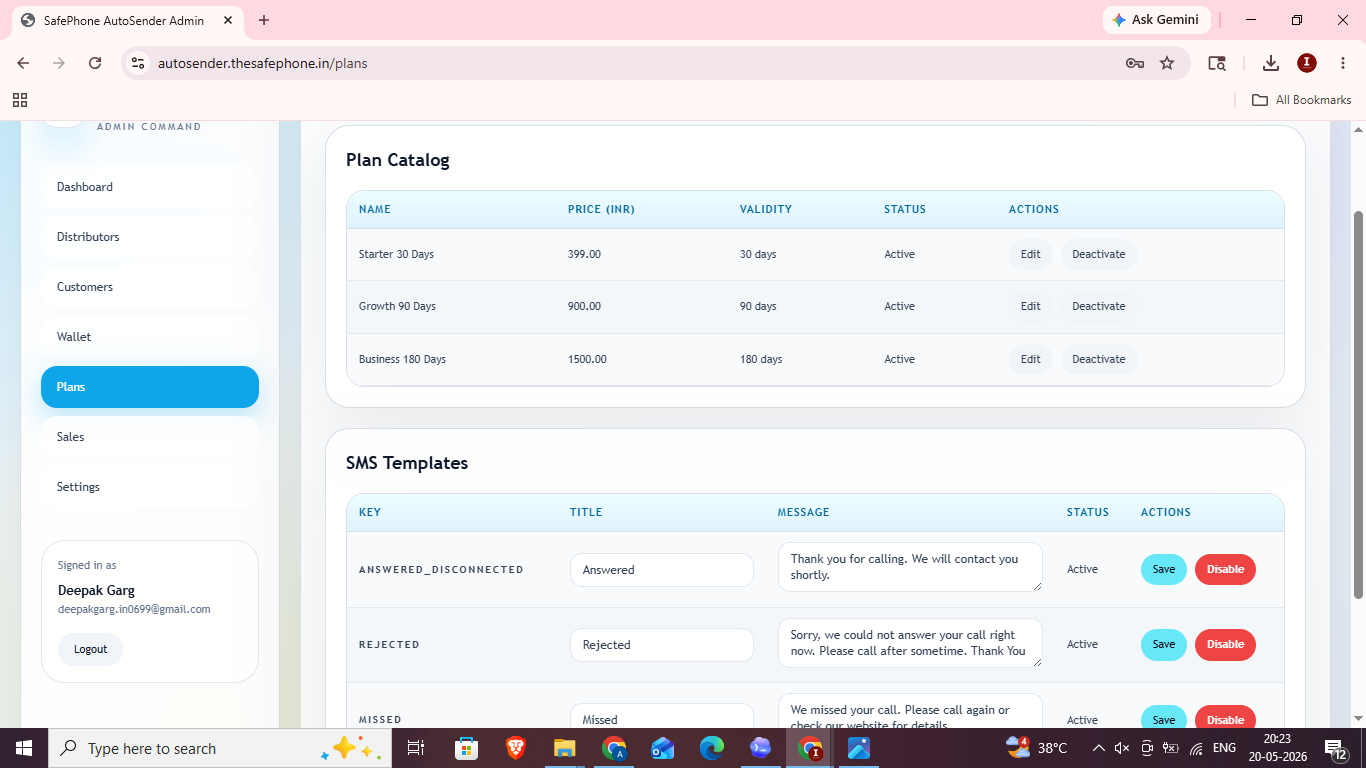Click the Answered title input field

(x=662, y=570)
